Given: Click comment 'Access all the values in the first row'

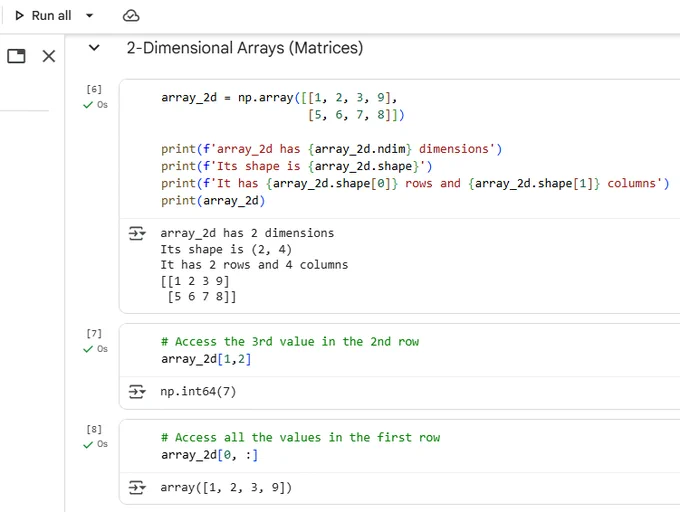Looking at the screenshot, I should (x=301, y=437).
